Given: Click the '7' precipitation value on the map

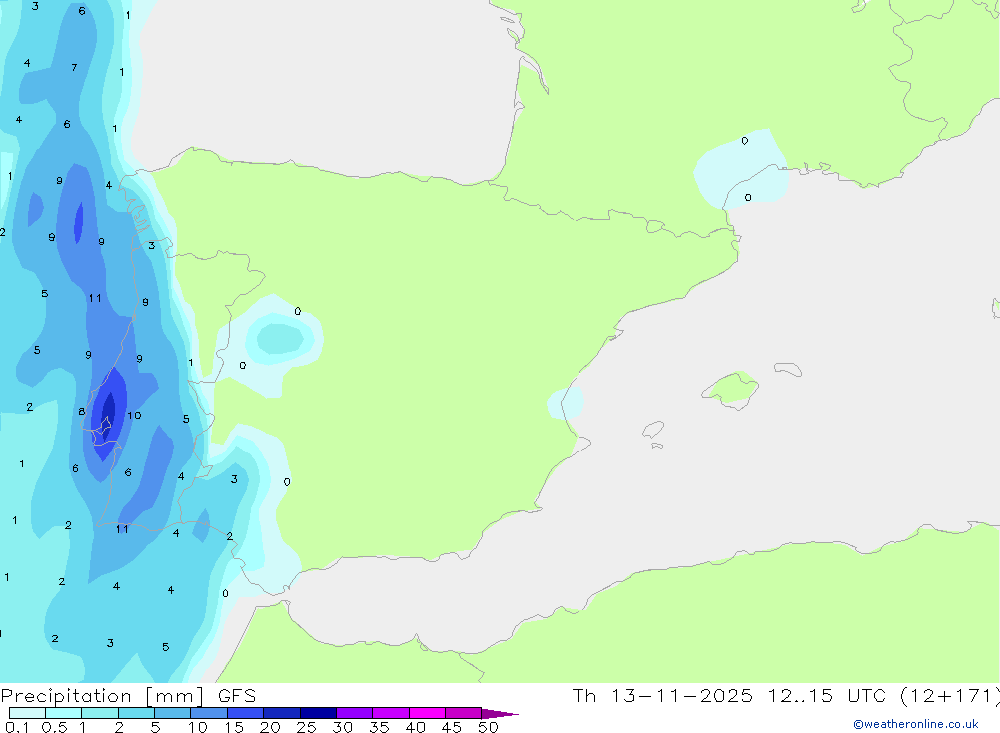Looking at the screenshot, I should (x=75, y=67).
